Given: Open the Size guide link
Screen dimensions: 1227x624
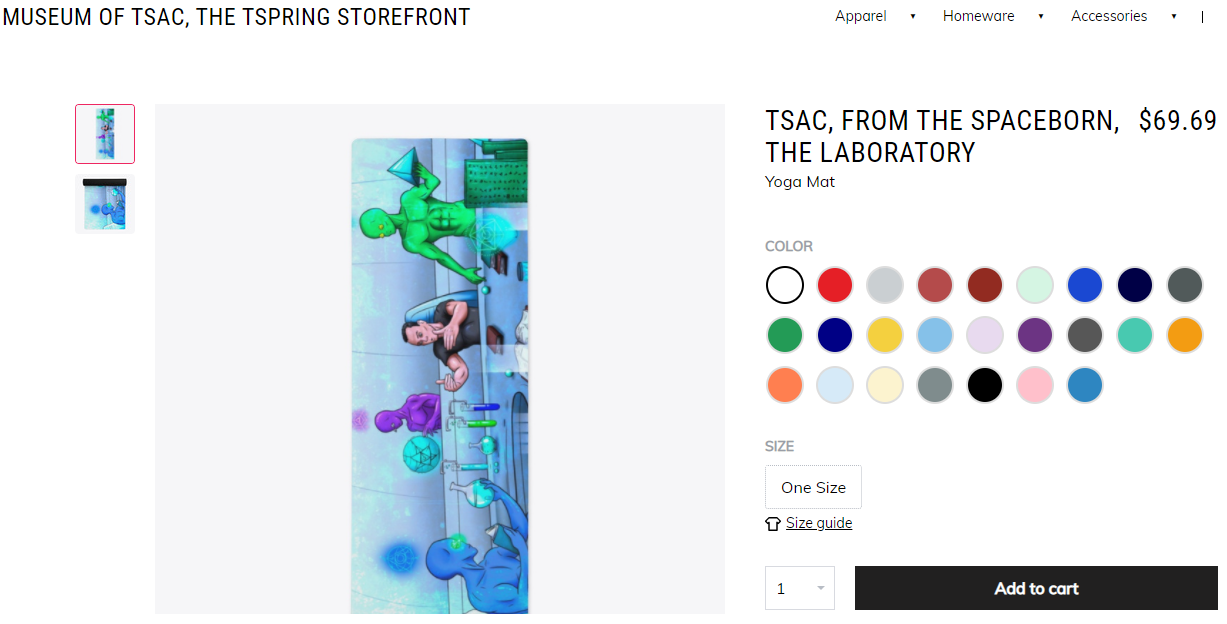Looking at the screenshot, I should pyautogui.click(x=818, y=523).
